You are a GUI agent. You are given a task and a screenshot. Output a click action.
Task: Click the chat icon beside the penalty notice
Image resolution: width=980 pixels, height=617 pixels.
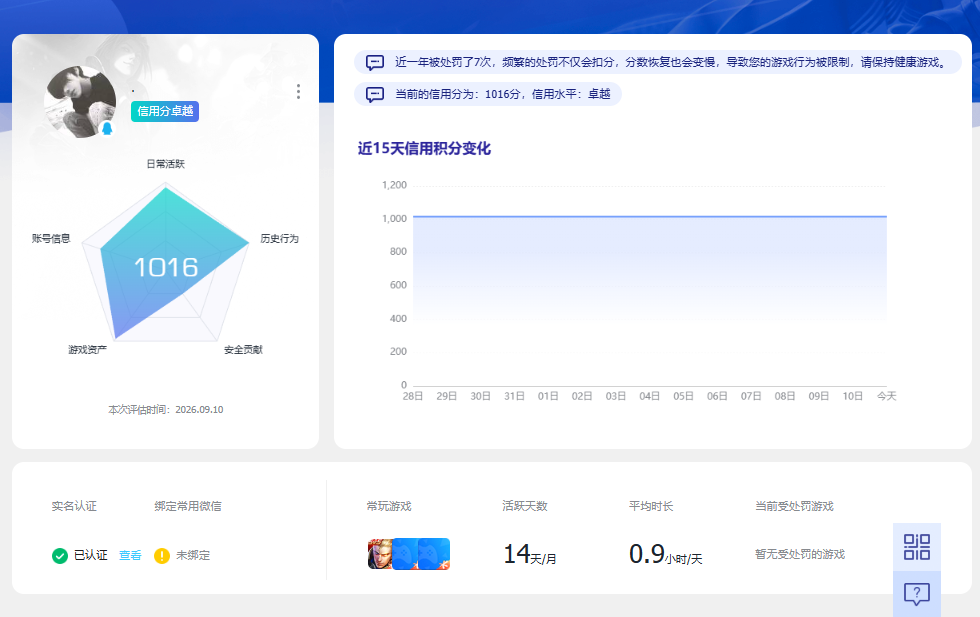375,63
